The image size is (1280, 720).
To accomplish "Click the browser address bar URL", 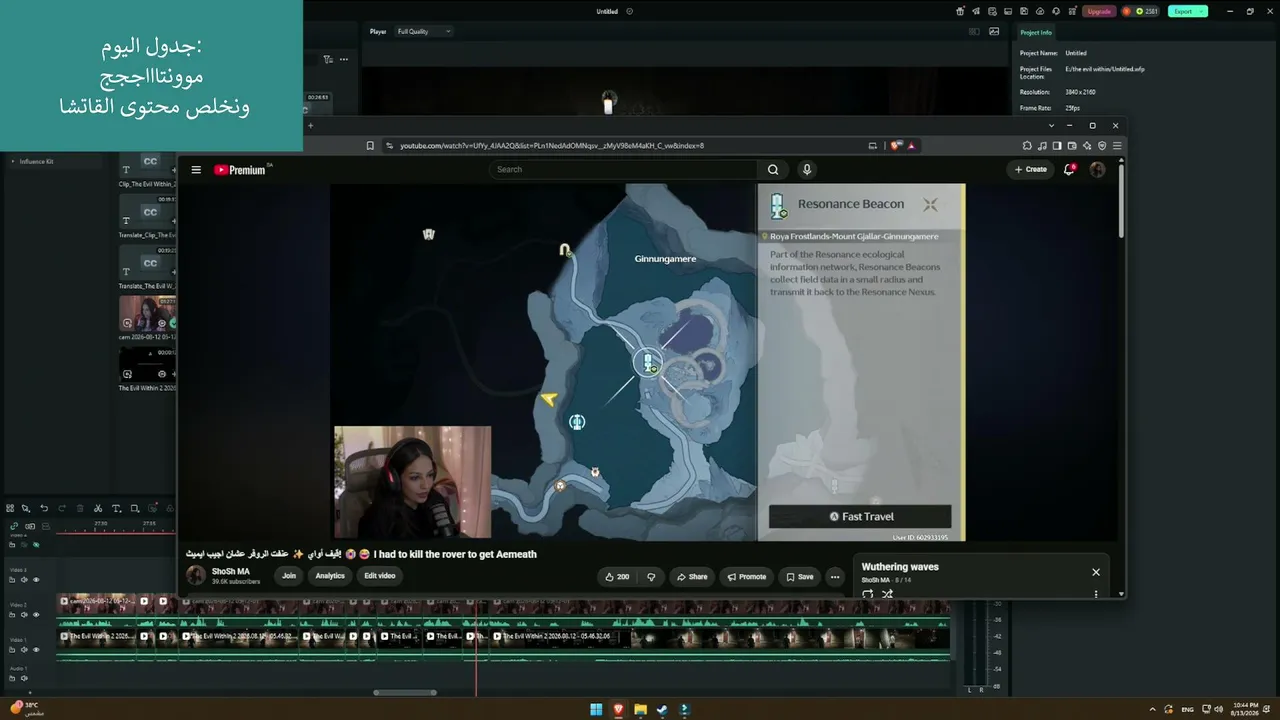I will (x=552, y=146).
